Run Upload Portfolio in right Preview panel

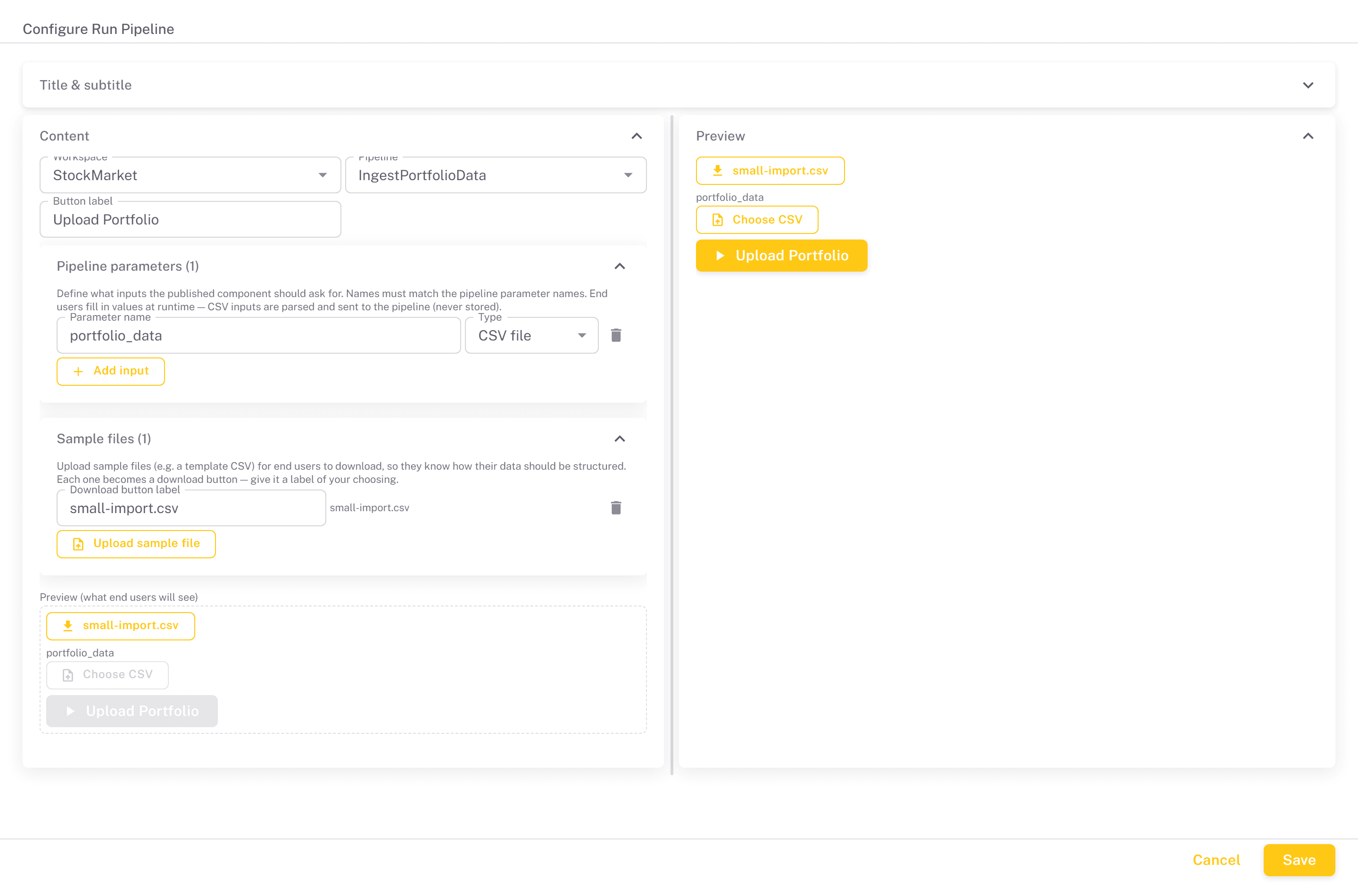click(x=781, y=256)
